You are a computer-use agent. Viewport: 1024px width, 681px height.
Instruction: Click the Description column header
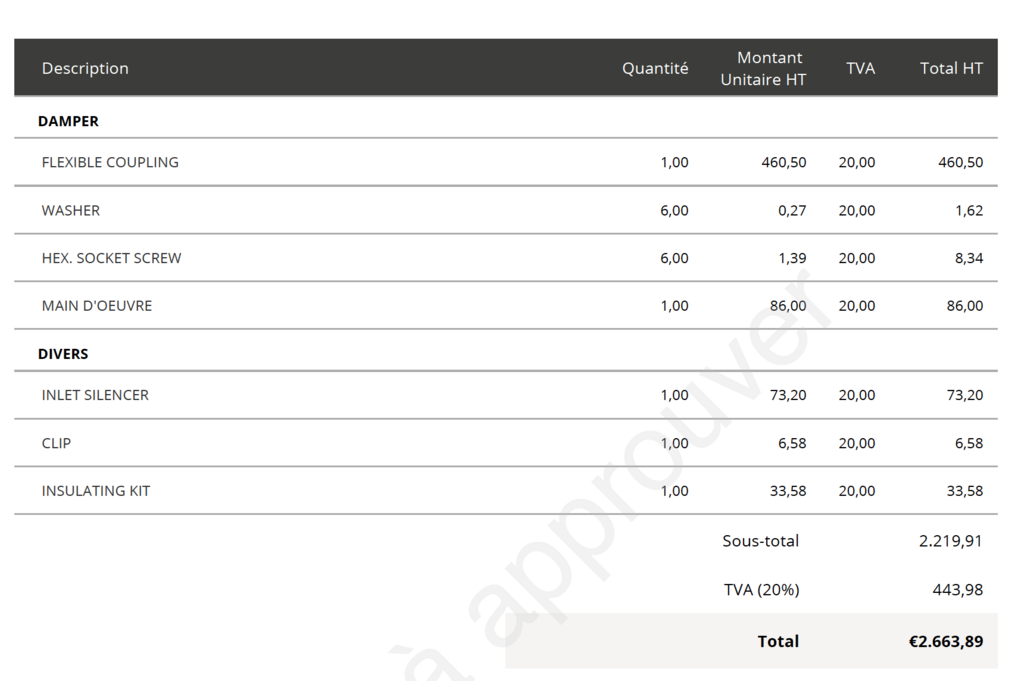coord(85,68)
